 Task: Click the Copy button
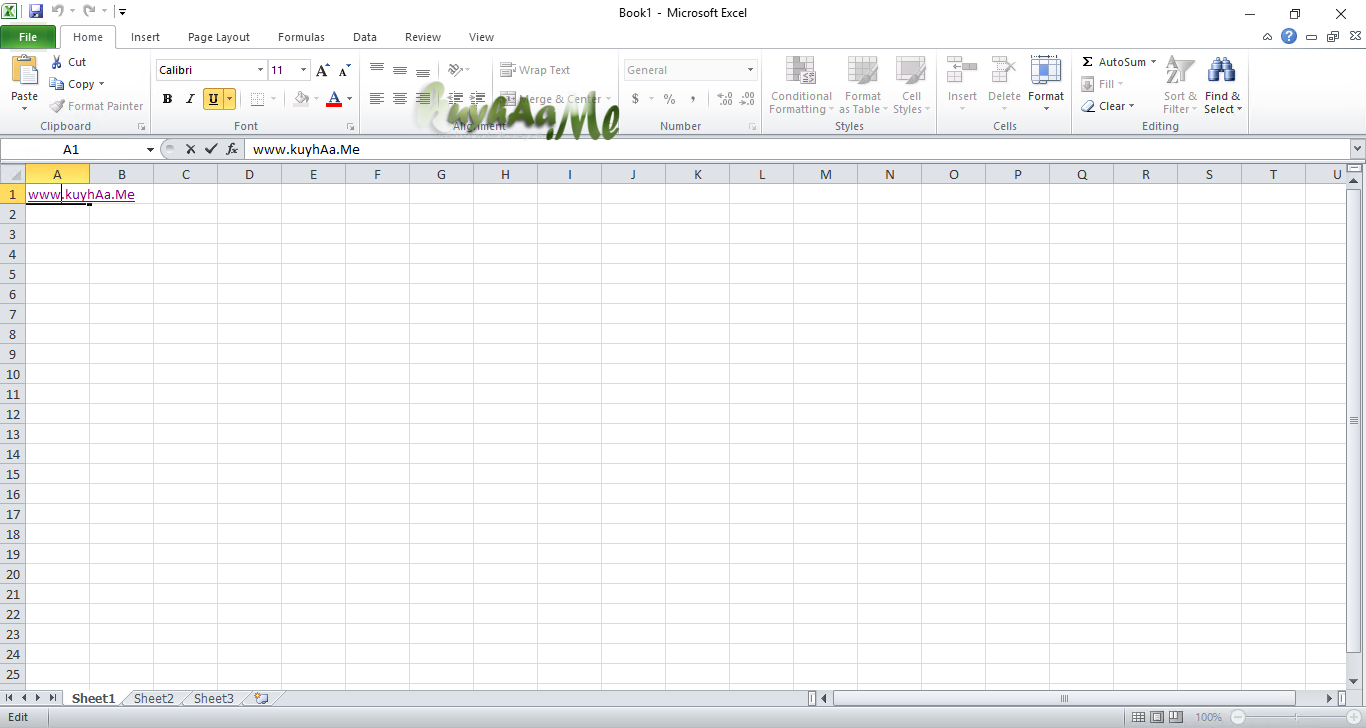pos(78,84)
